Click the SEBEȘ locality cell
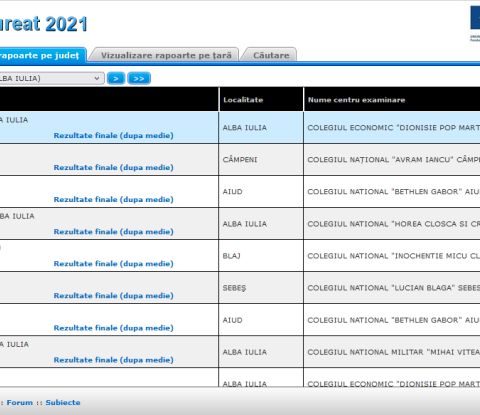The image size is (480, 415). pyautogui.click(x=261, y=288)
